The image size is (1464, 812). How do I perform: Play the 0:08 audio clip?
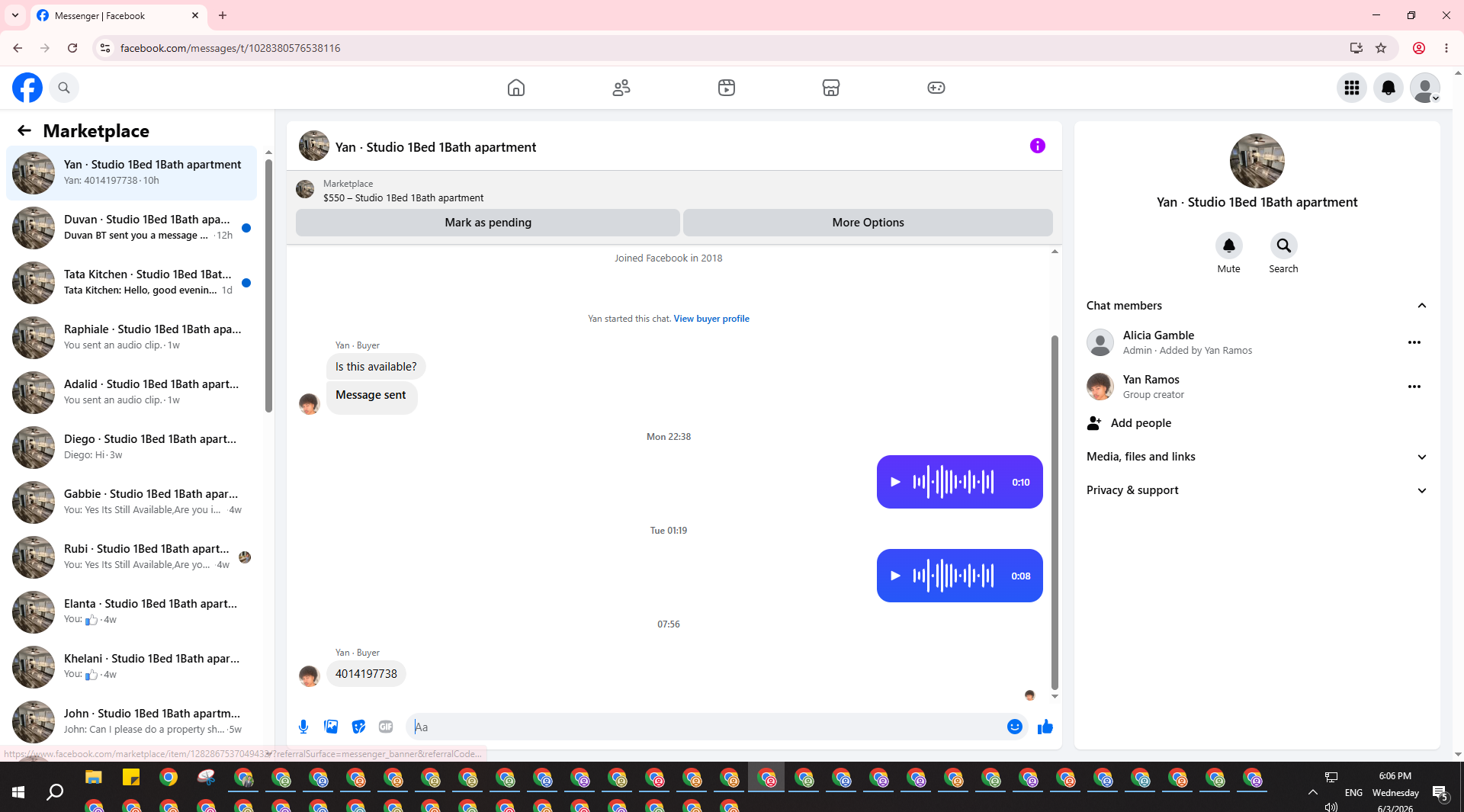896,576
